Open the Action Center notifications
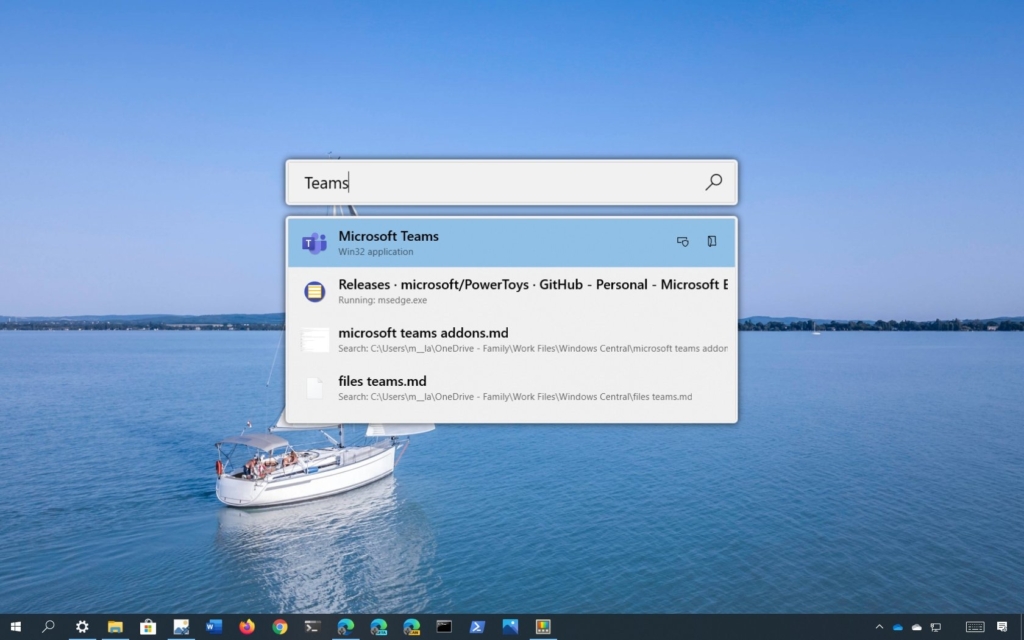This screenshot has width=1024, height=640. [x=1002, y=627]
